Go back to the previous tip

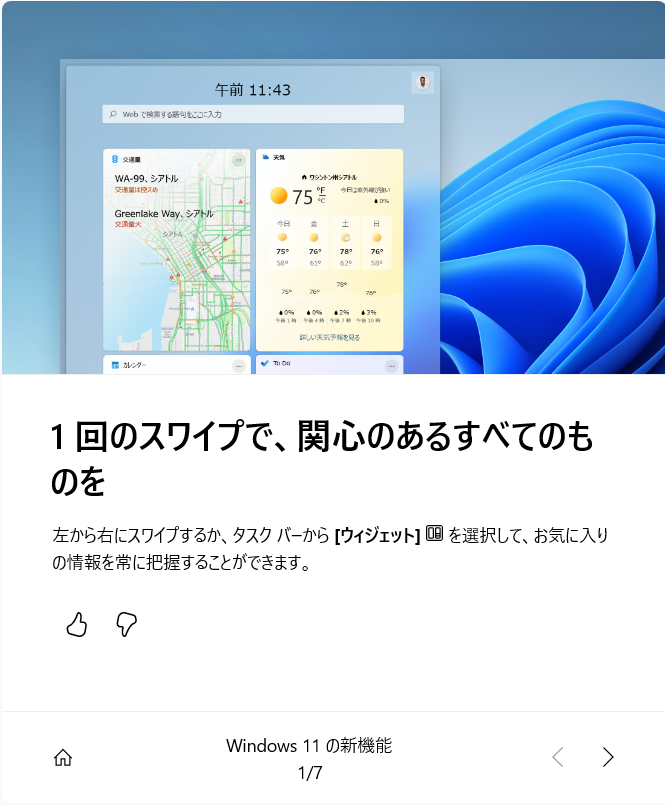[558, 757]
